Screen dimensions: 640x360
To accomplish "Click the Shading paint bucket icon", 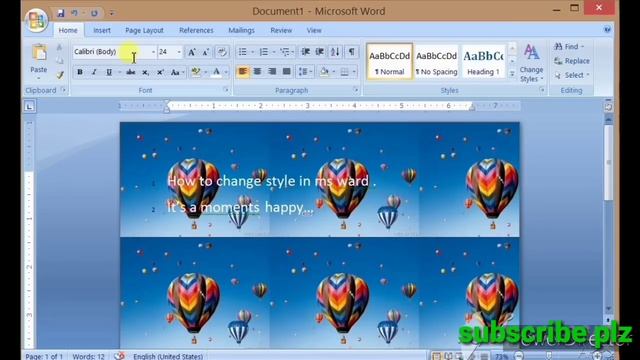I will tap(324, 72).
